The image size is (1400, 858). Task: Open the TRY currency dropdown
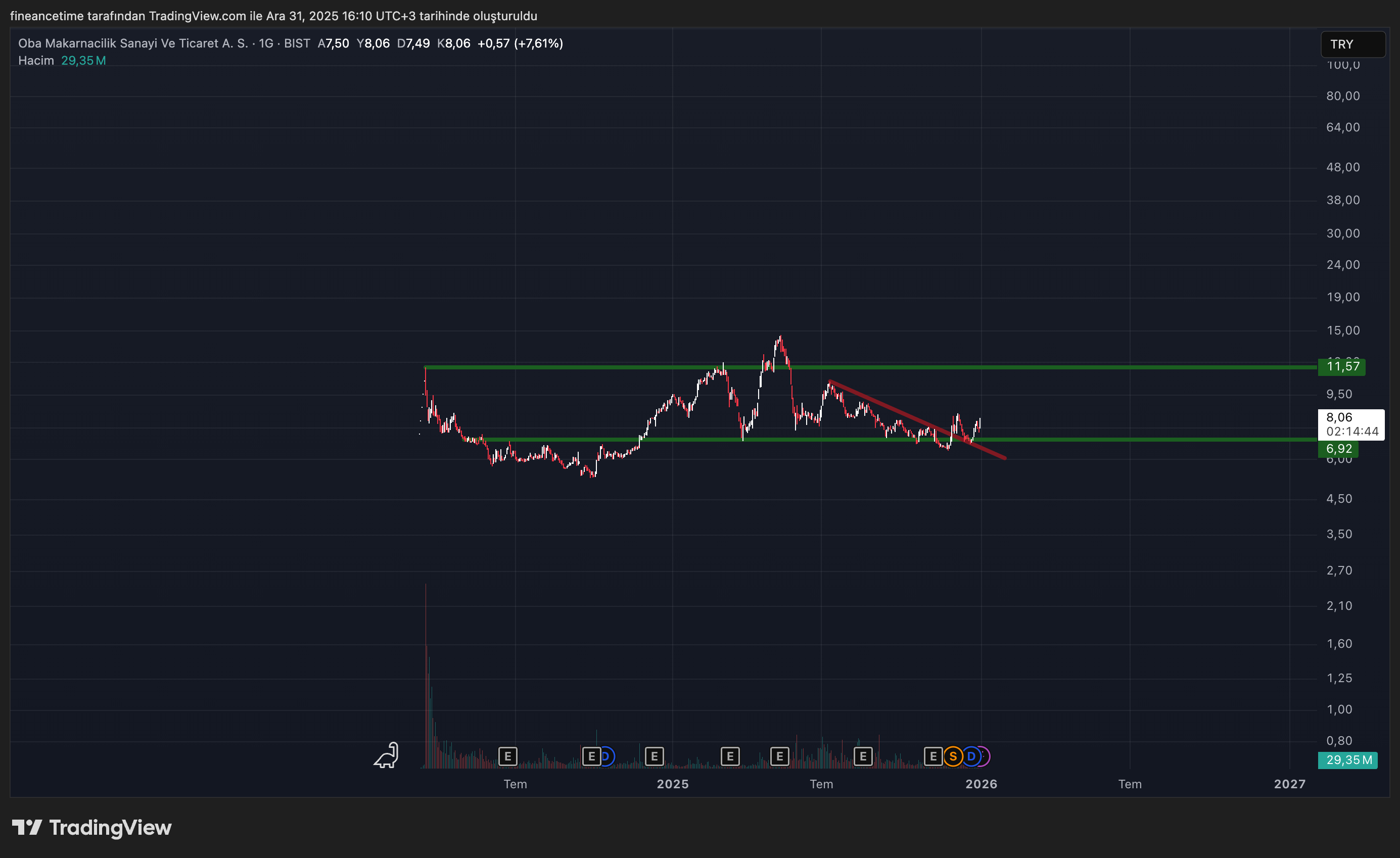click(1351, 44)
